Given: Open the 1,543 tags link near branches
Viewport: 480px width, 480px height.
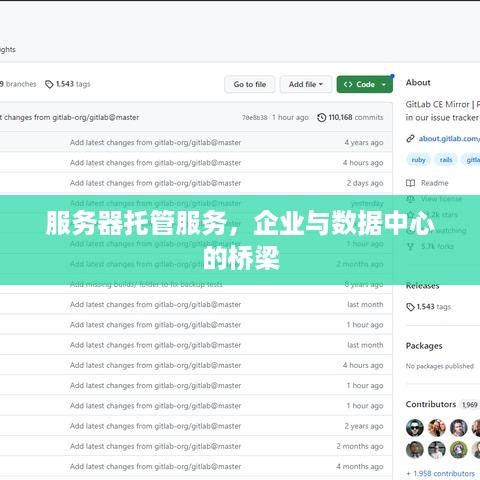Looking at the screenshot, I should point(73,84).
